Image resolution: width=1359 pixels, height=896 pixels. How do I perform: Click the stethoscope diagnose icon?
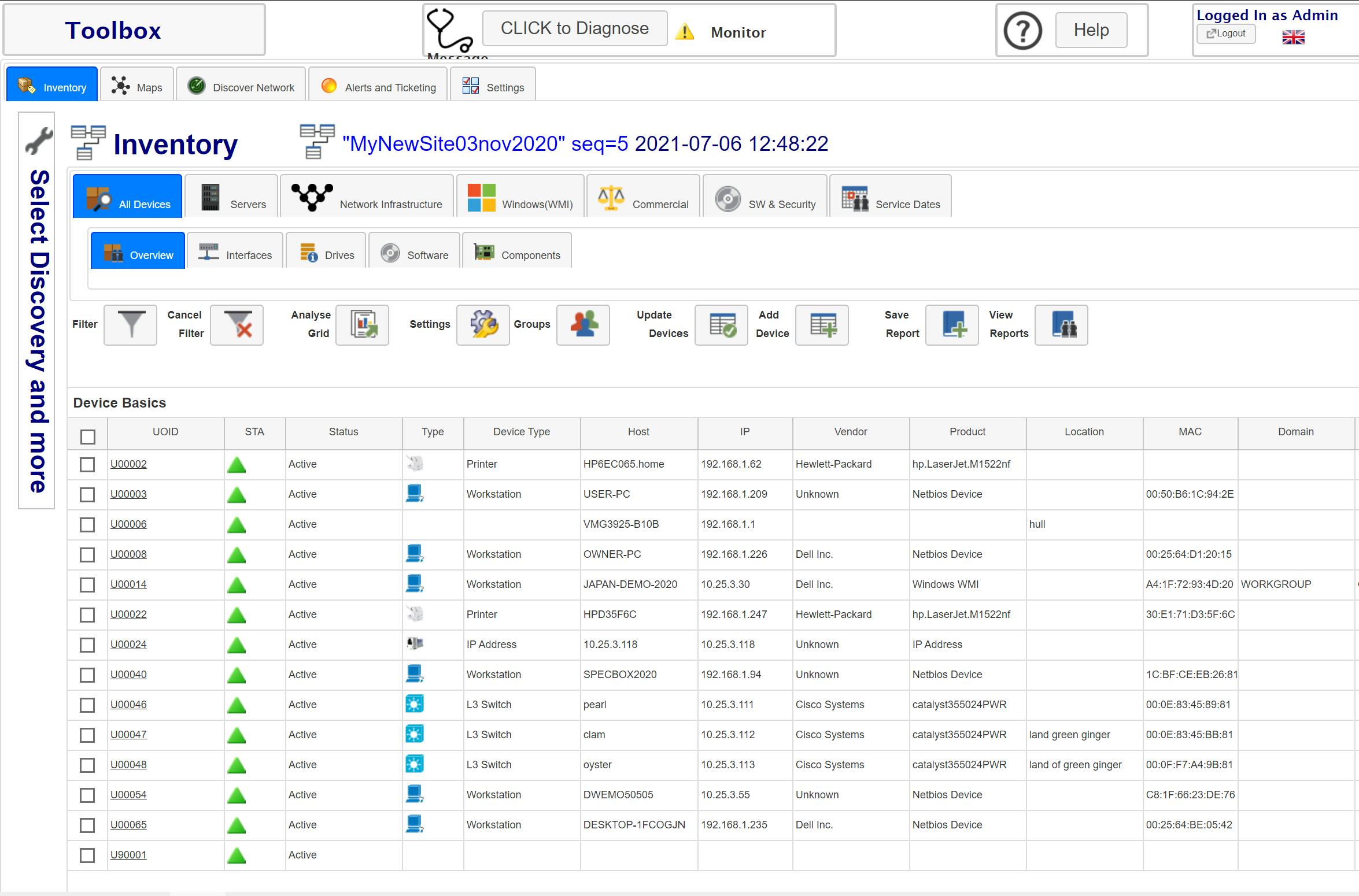coord(449,30)
